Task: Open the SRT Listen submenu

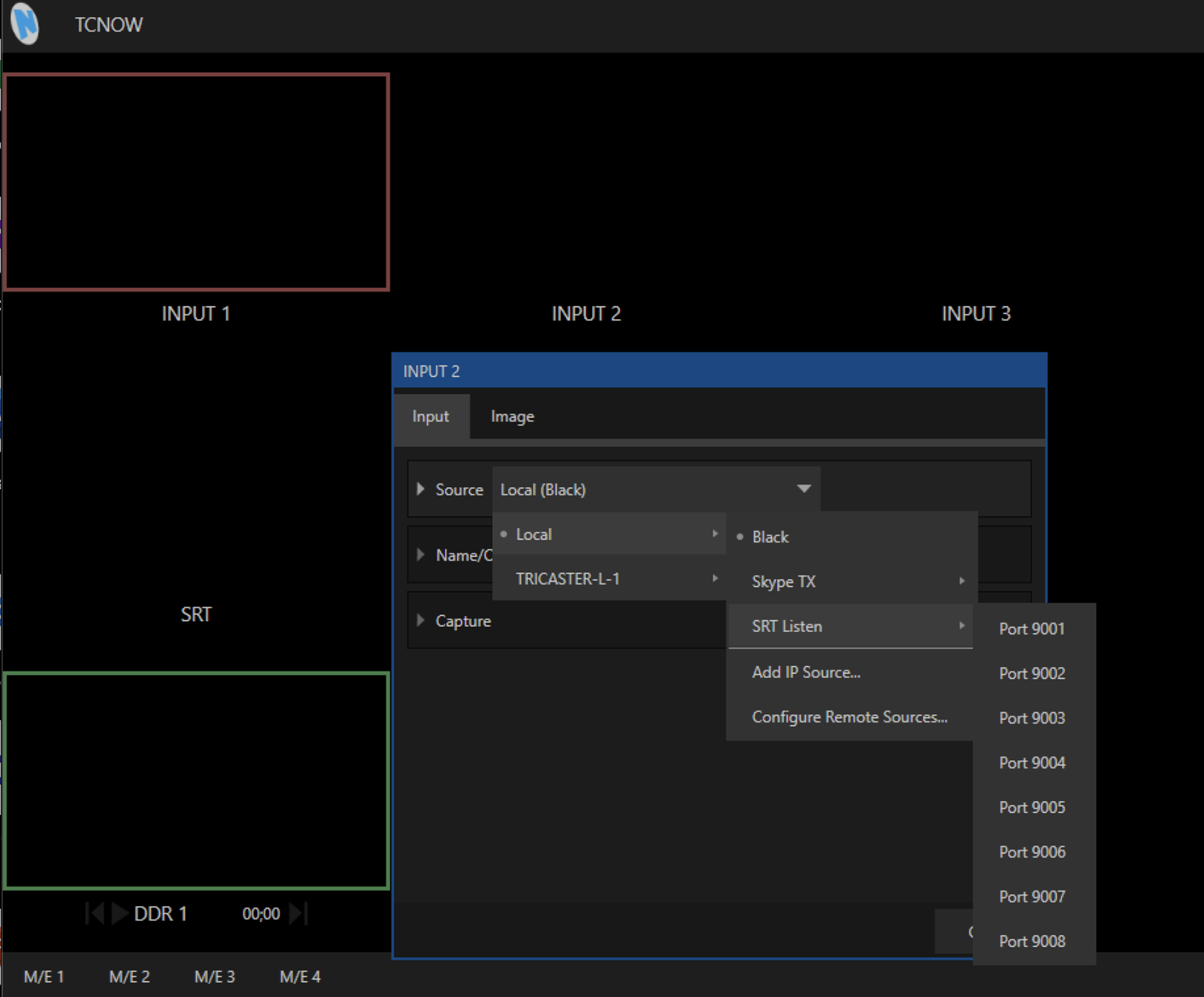Action: click(851, 626)
